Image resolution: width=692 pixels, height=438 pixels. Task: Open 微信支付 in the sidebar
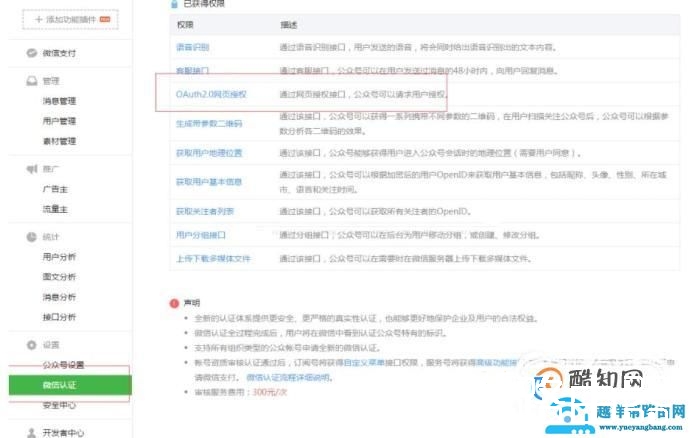pyautogui.click(x=59, y=53)
